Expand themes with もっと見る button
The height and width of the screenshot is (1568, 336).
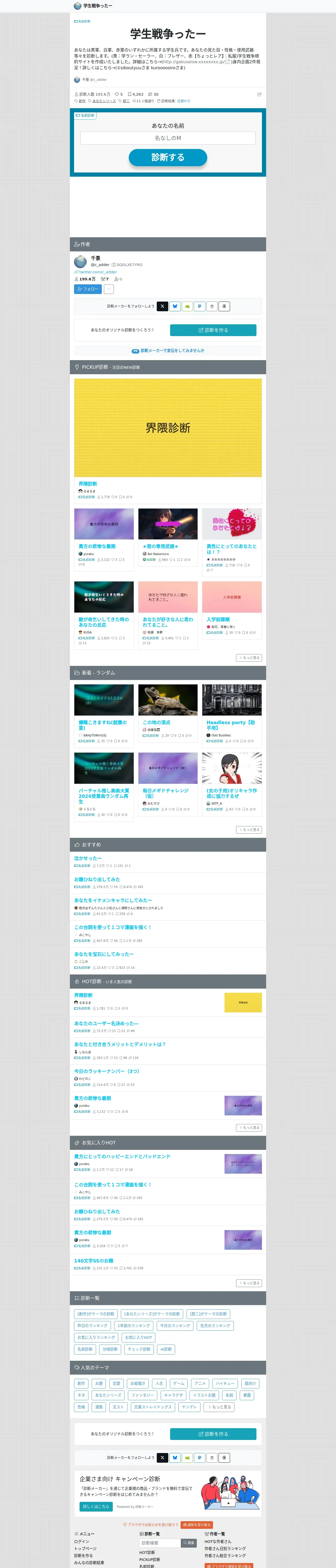(x=220, y=1407)
